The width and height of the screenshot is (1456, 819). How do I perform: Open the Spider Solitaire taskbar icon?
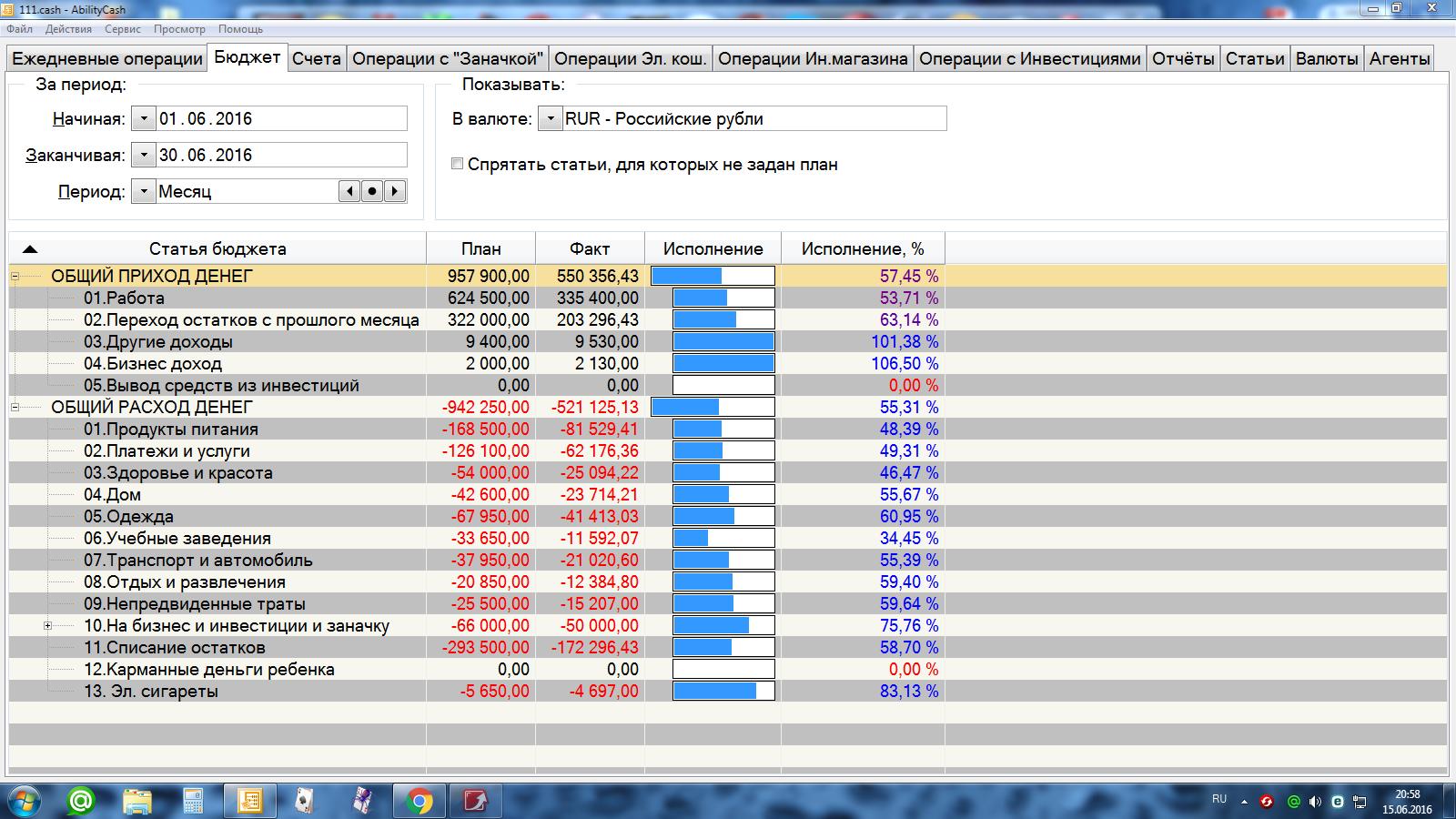(305, 801)
